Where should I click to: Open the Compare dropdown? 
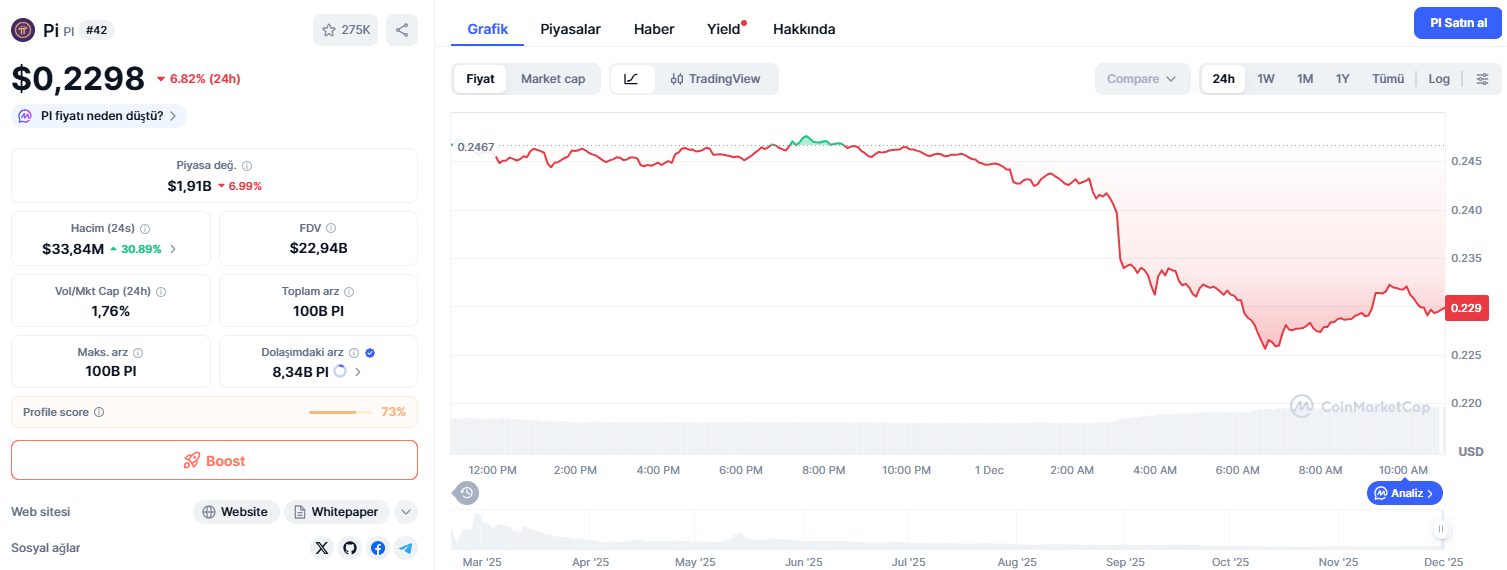tap(1143, 79)
